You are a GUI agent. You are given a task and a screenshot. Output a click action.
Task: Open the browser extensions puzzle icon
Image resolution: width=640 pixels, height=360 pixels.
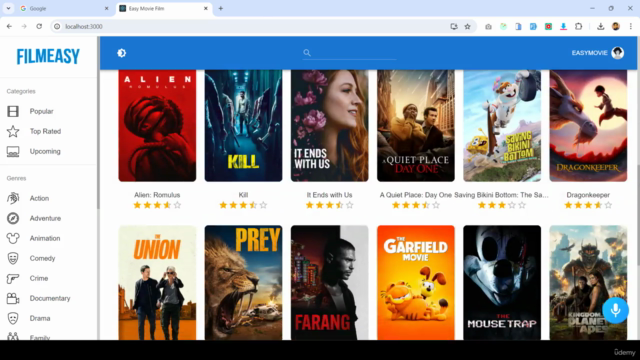point(578,27)
